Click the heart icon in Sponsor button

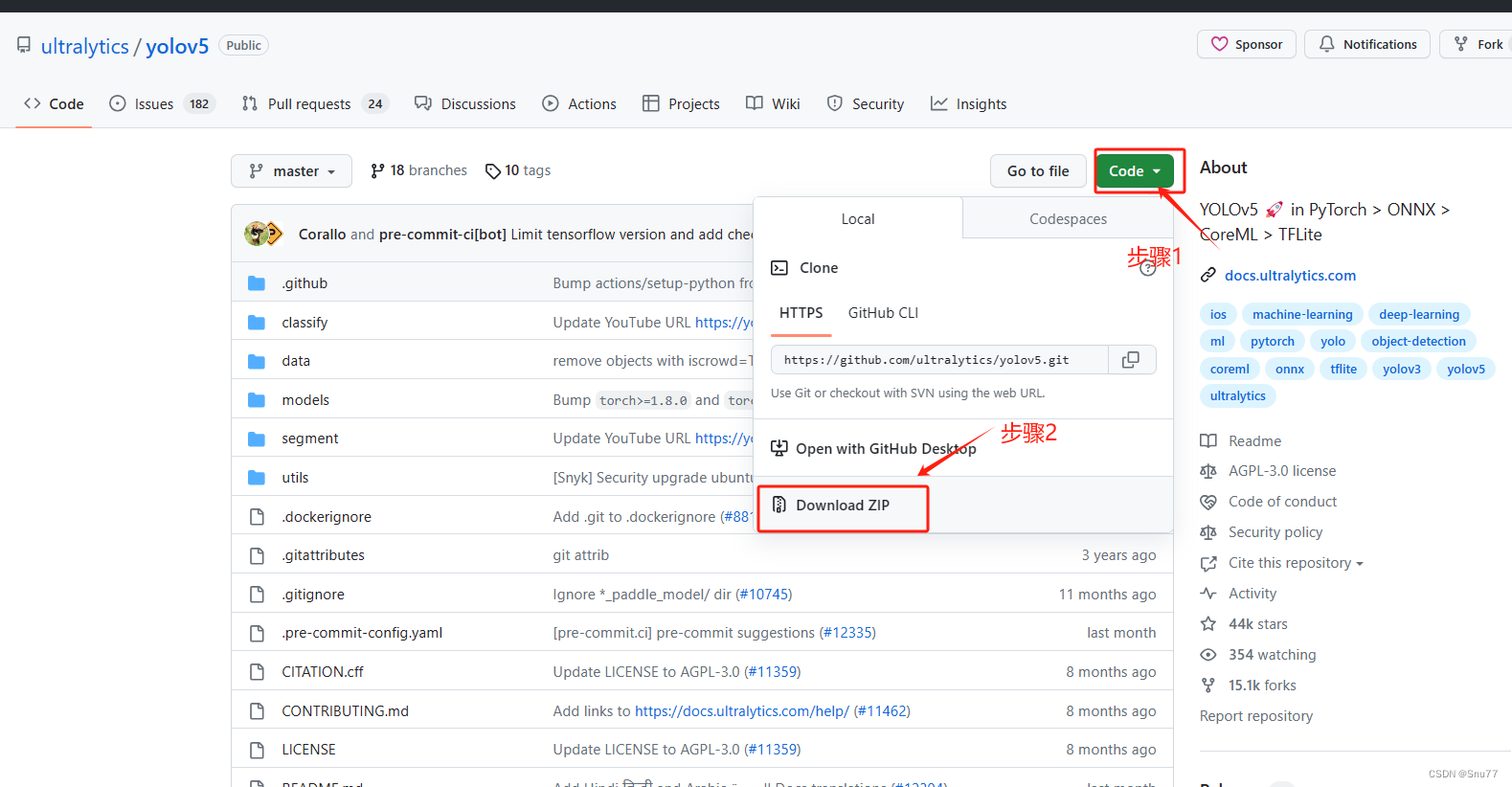(x=1219, y=44)
